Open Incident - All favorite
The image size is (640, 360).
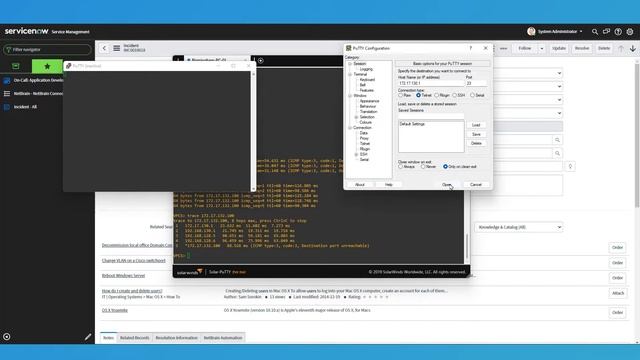25,107
